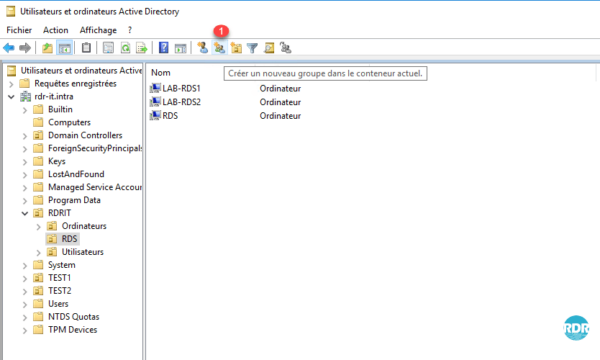The width and height of the screenshot is (600, 360).
Task: Expand the LostAndFound container
Action: [25, 175]
